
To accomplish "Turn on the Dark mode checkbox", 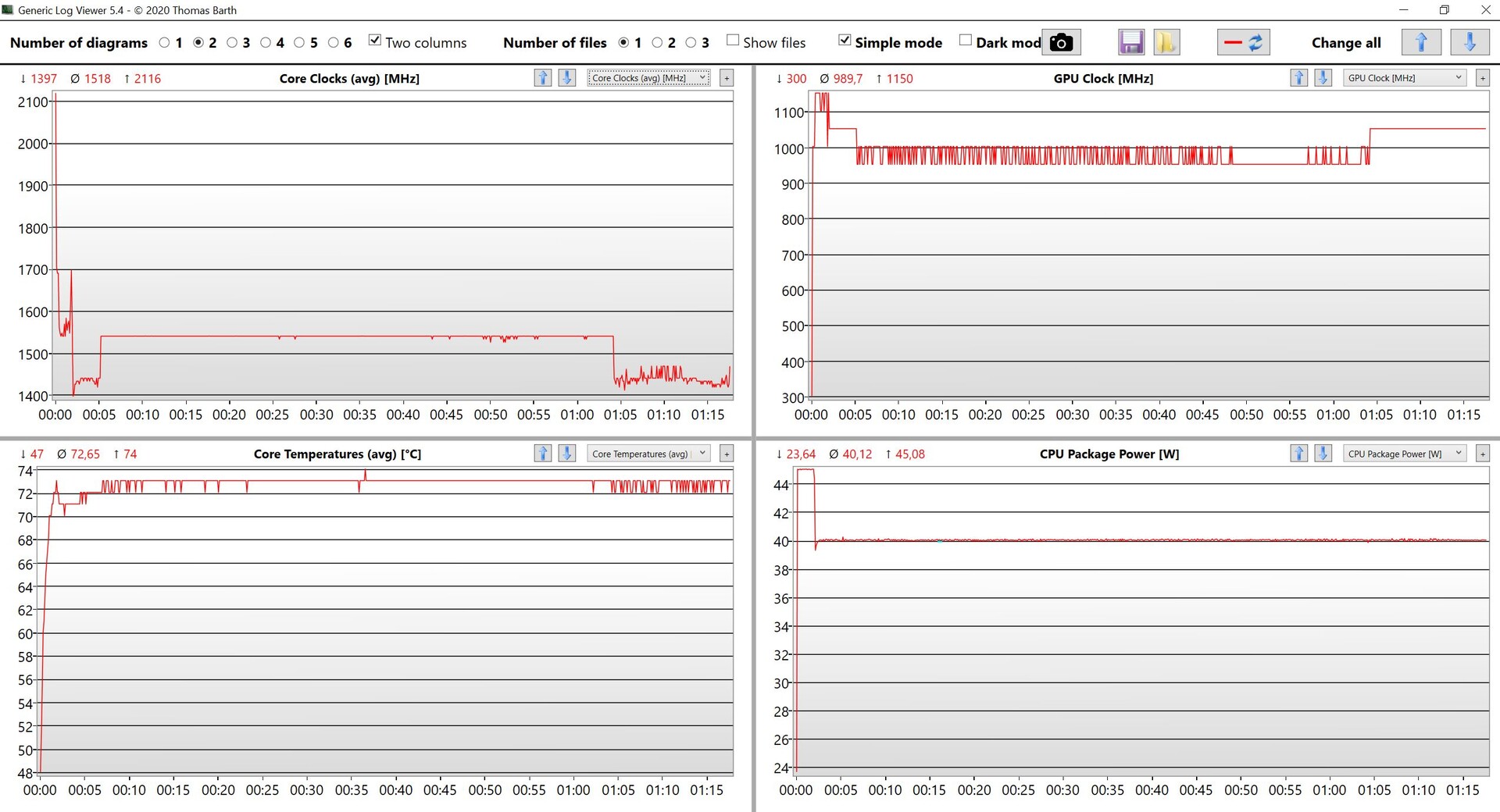I will (966, 41).
